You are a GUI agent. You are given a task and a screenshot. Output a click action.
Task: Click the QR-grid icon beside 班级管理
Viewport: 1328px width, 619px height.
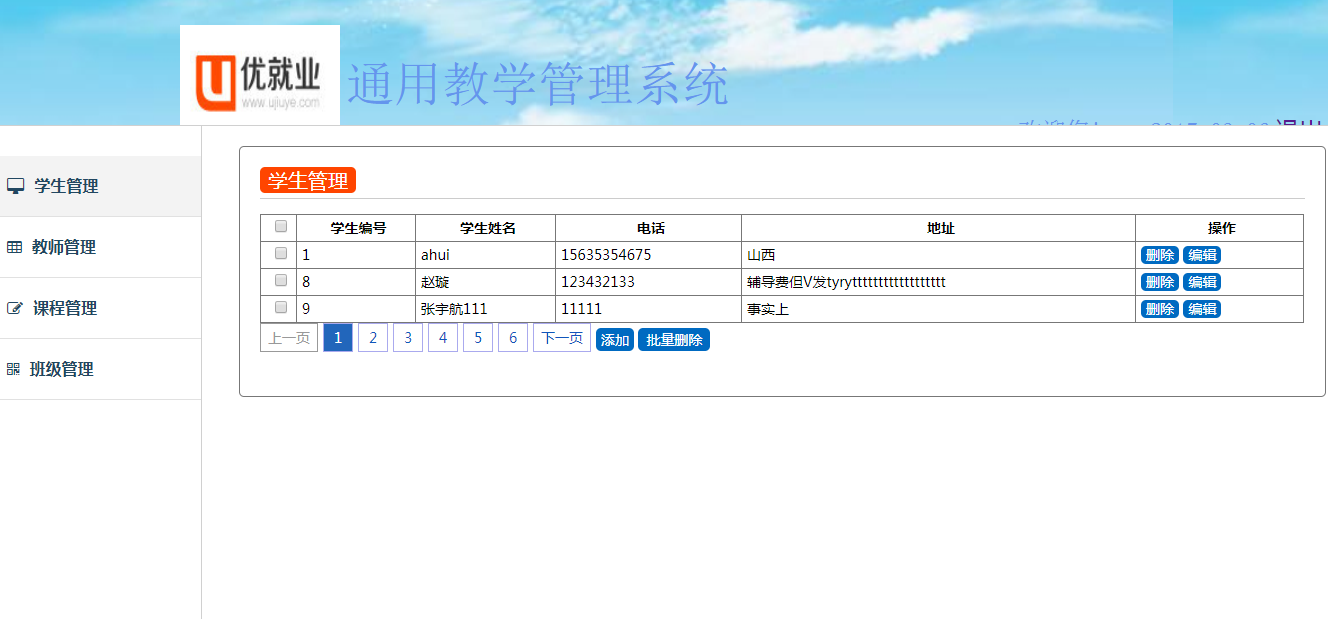coord(13,369)
